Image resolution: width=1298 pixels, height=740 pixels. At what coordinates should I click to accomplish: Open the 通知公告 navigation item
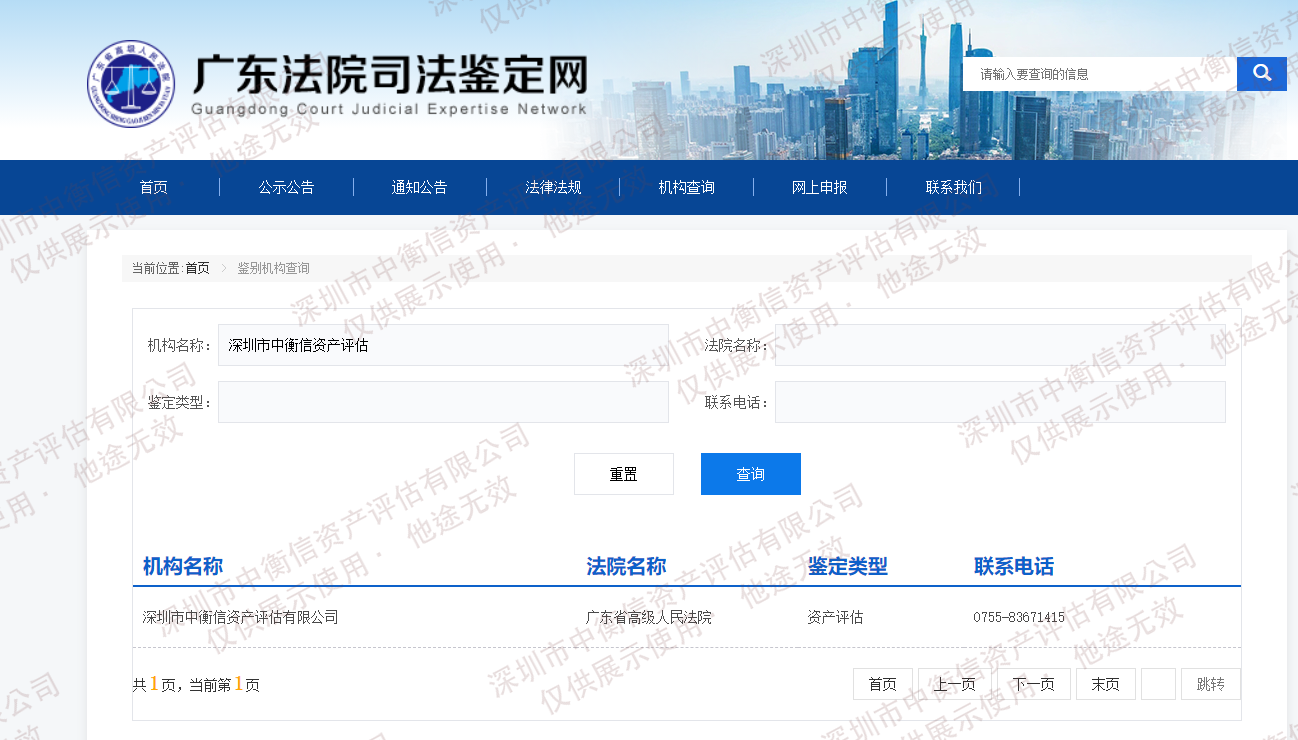click(x=419, y=187)
